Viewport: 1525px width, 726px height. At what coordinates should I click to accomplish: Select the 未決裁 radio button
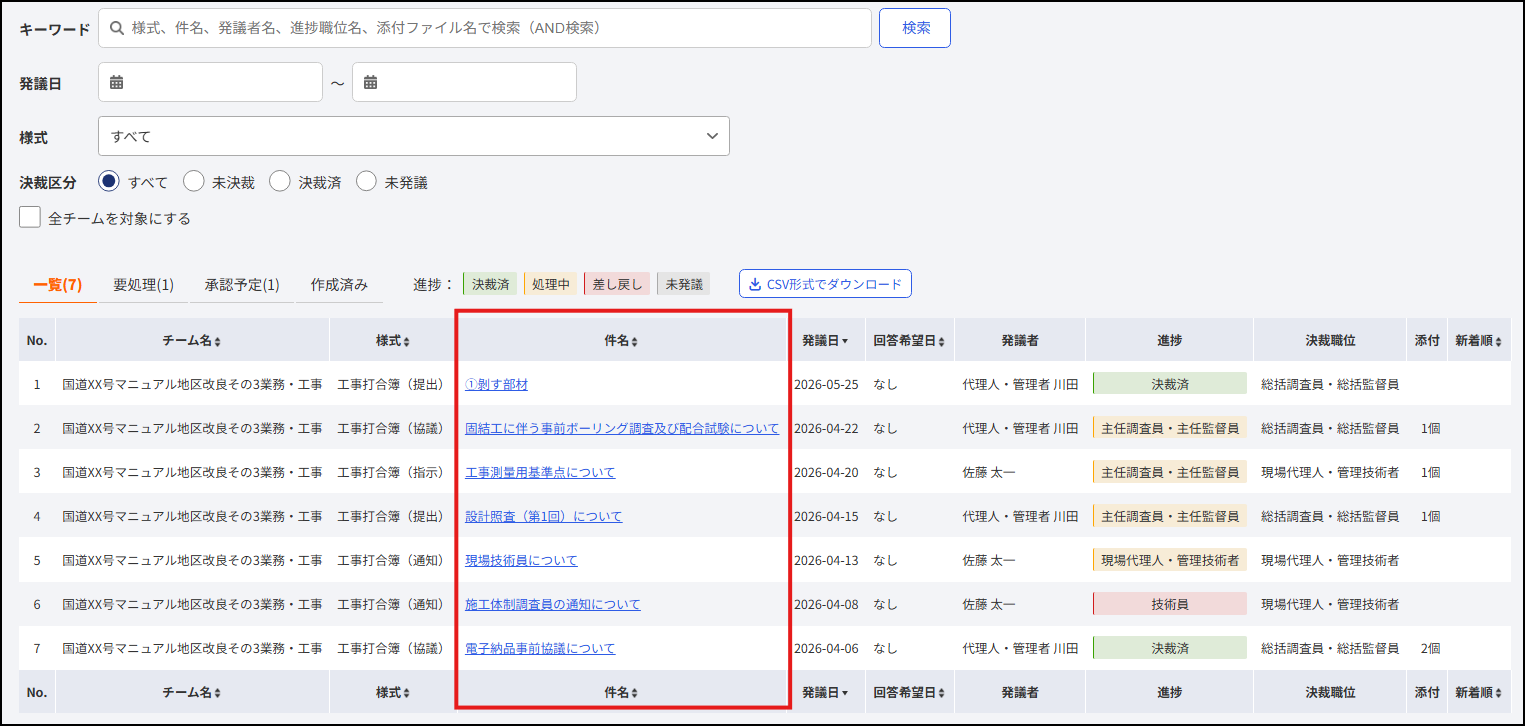(194, 182)
